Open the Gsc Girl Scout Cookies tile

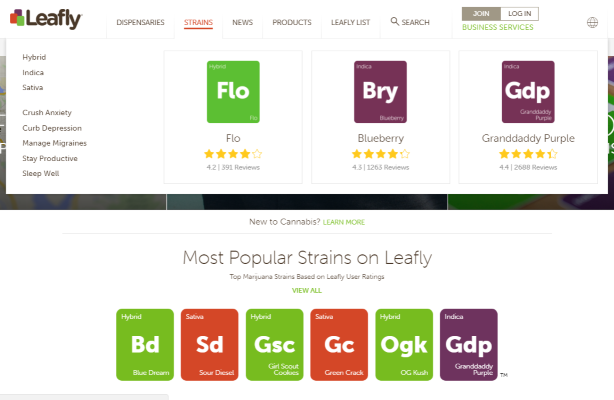point(274,344)
